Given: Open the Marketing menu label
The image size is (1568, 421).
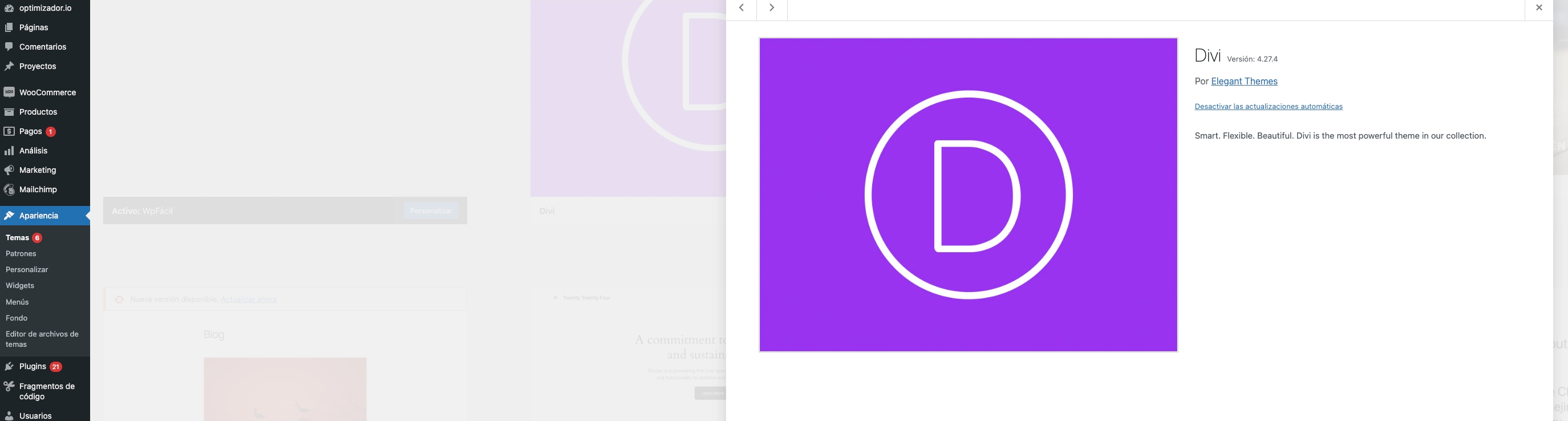Looking at the screenshot, I should (x=38, y=171).
